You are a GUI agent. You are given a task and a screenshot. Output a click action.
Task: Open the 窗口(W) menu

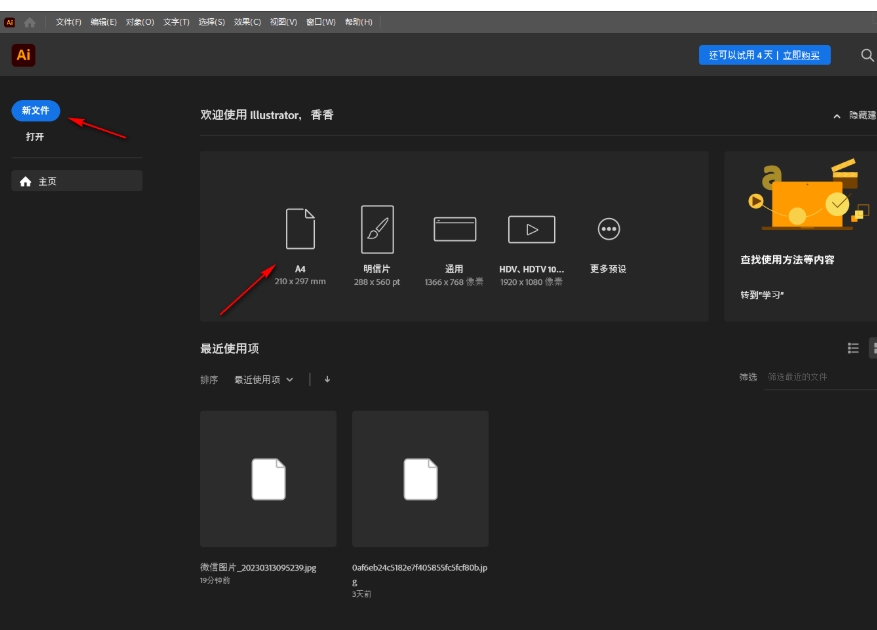click(321, 22)
